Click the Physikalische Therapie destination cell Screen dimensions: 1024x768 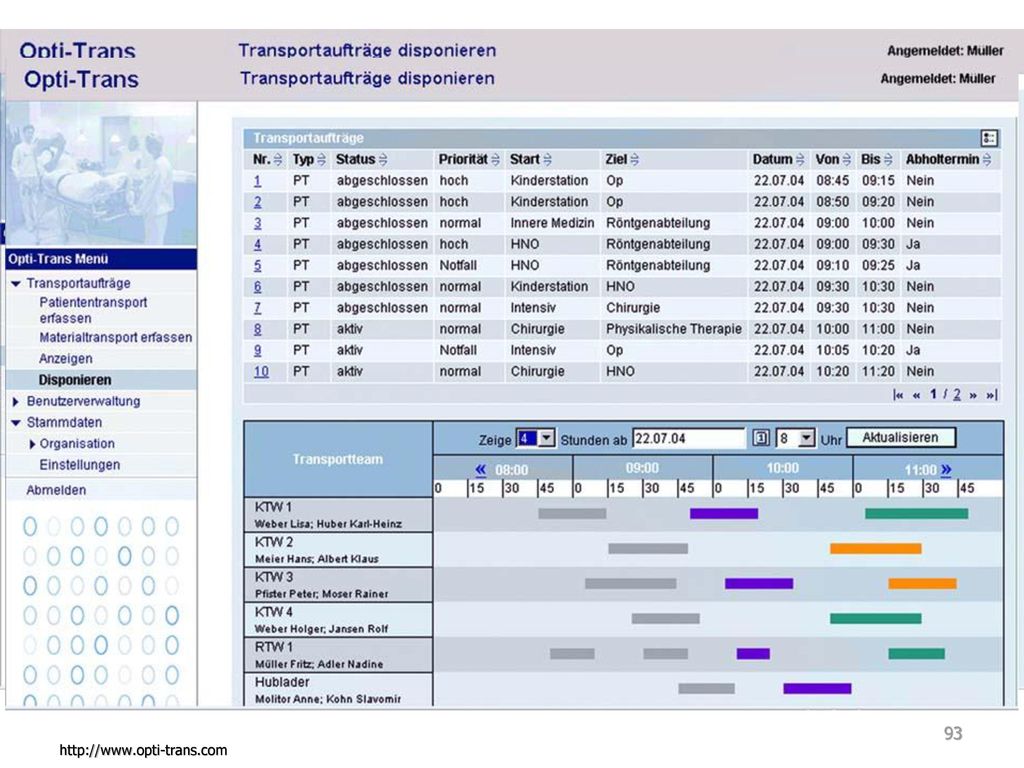674,329
